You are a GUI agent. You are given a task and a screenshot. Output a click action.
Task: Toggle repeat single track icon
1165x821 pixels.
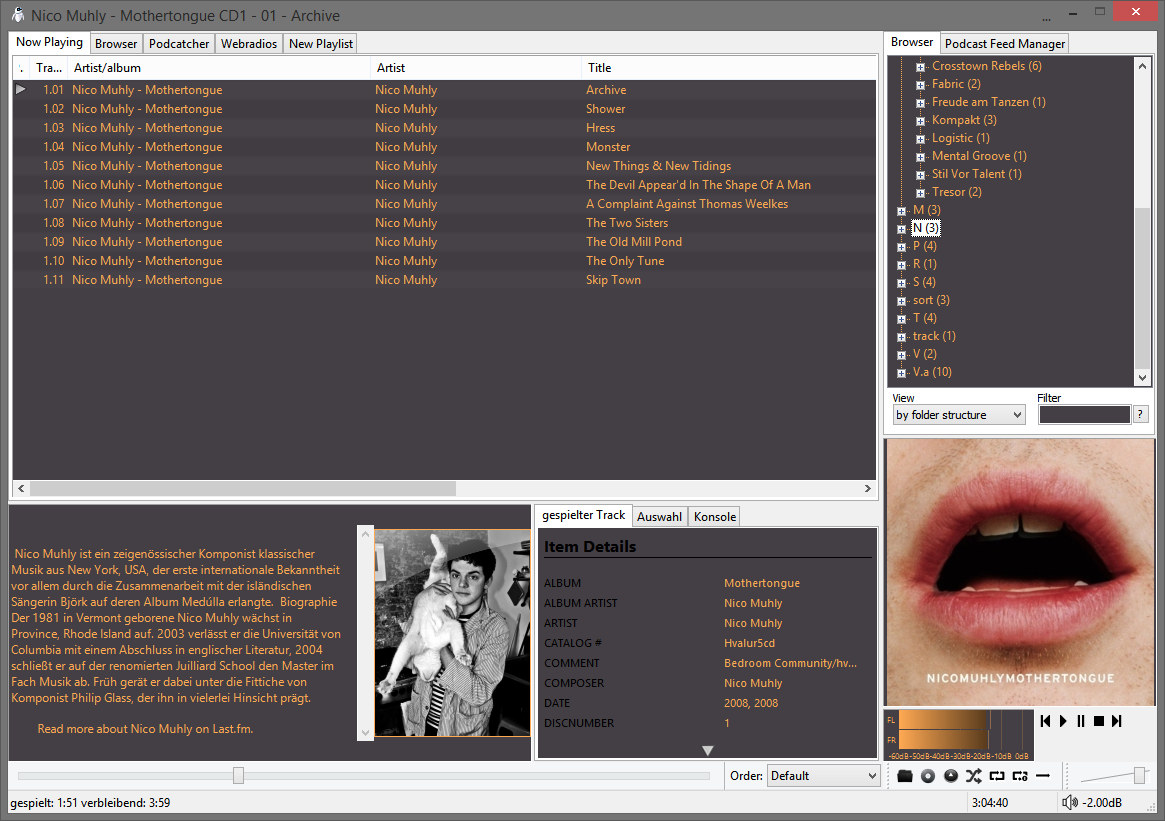click(x=1020, y=776)
